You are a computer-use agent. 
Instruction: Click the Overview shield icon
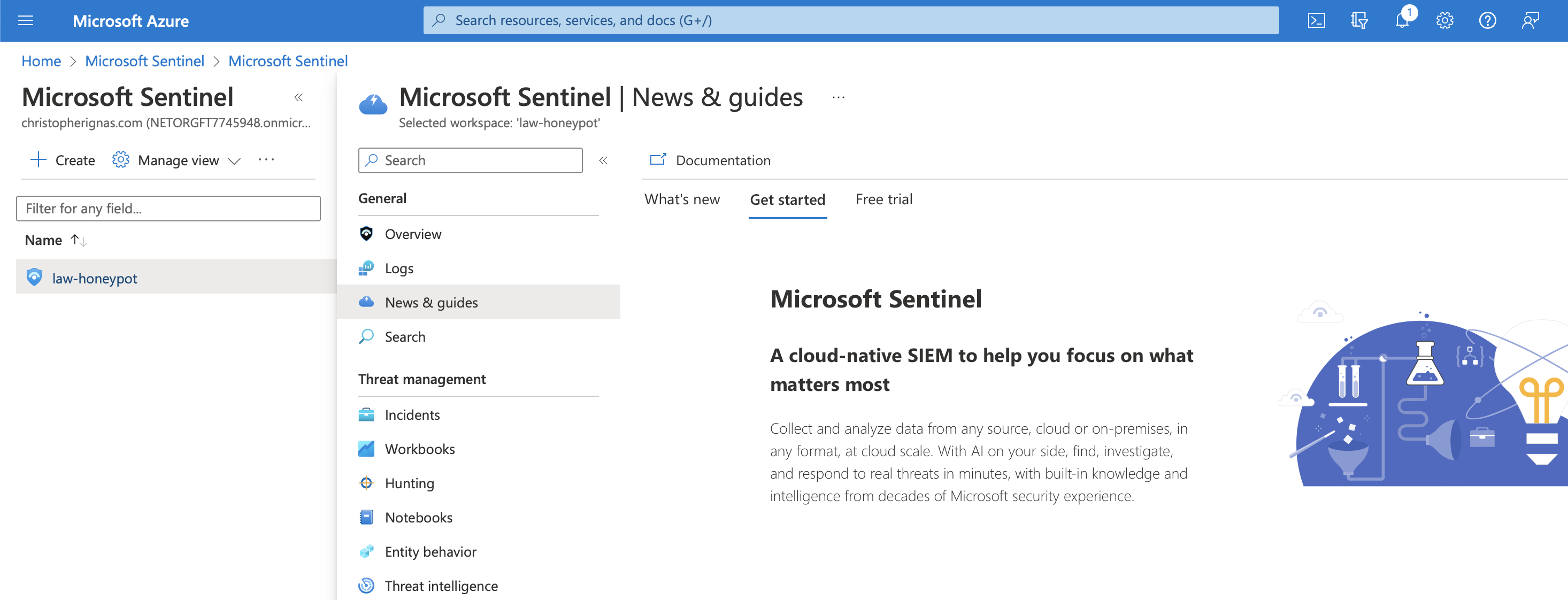(366, 234)
